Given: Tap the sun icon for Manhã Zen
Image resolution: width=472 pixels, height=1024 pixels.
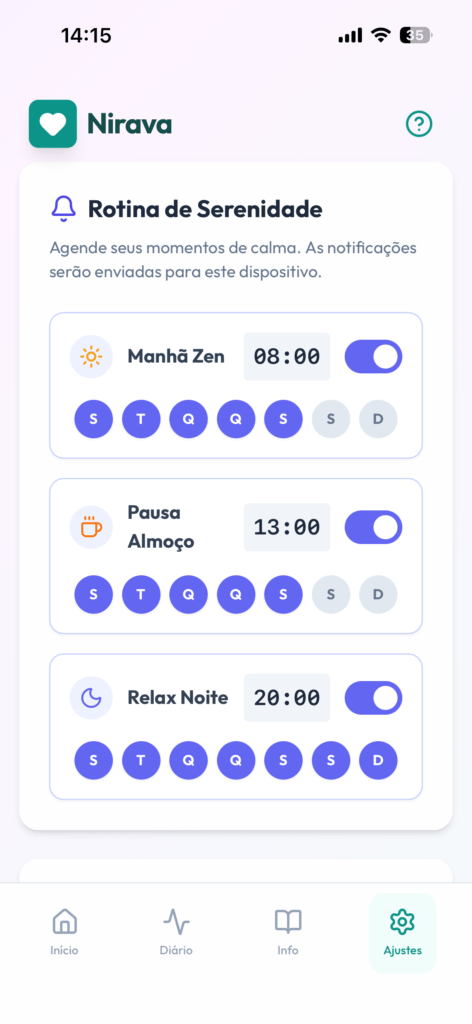Looking at the screenshot, I should (x=91, y=357).
